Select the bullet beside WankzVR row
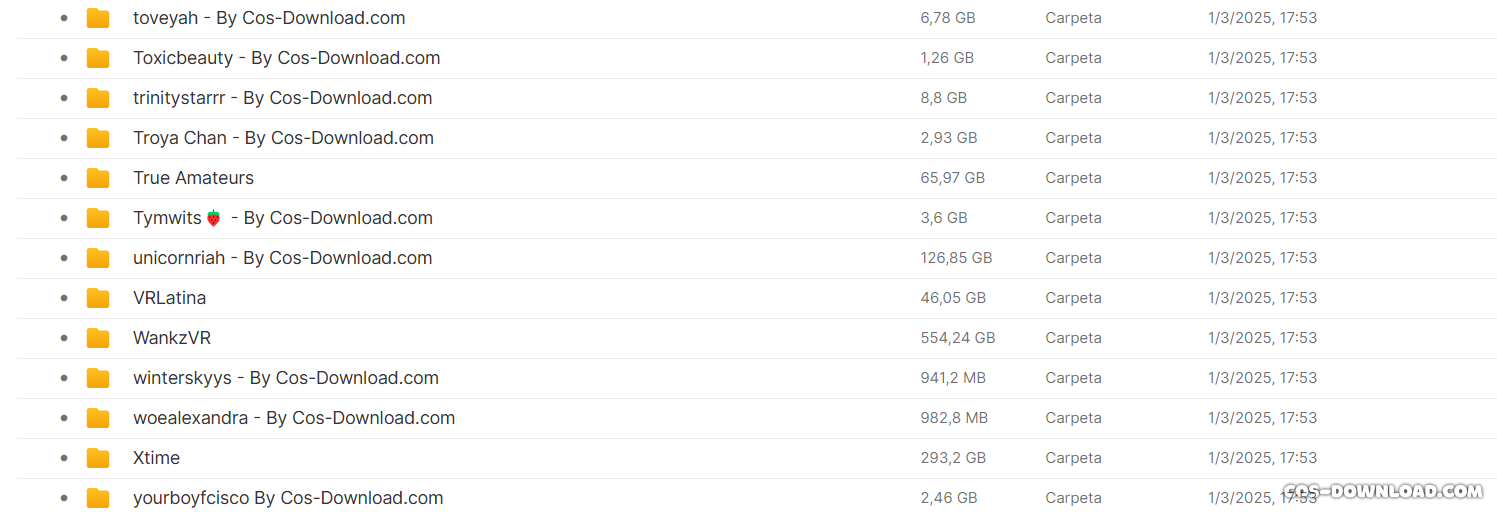 coord(64,338)
